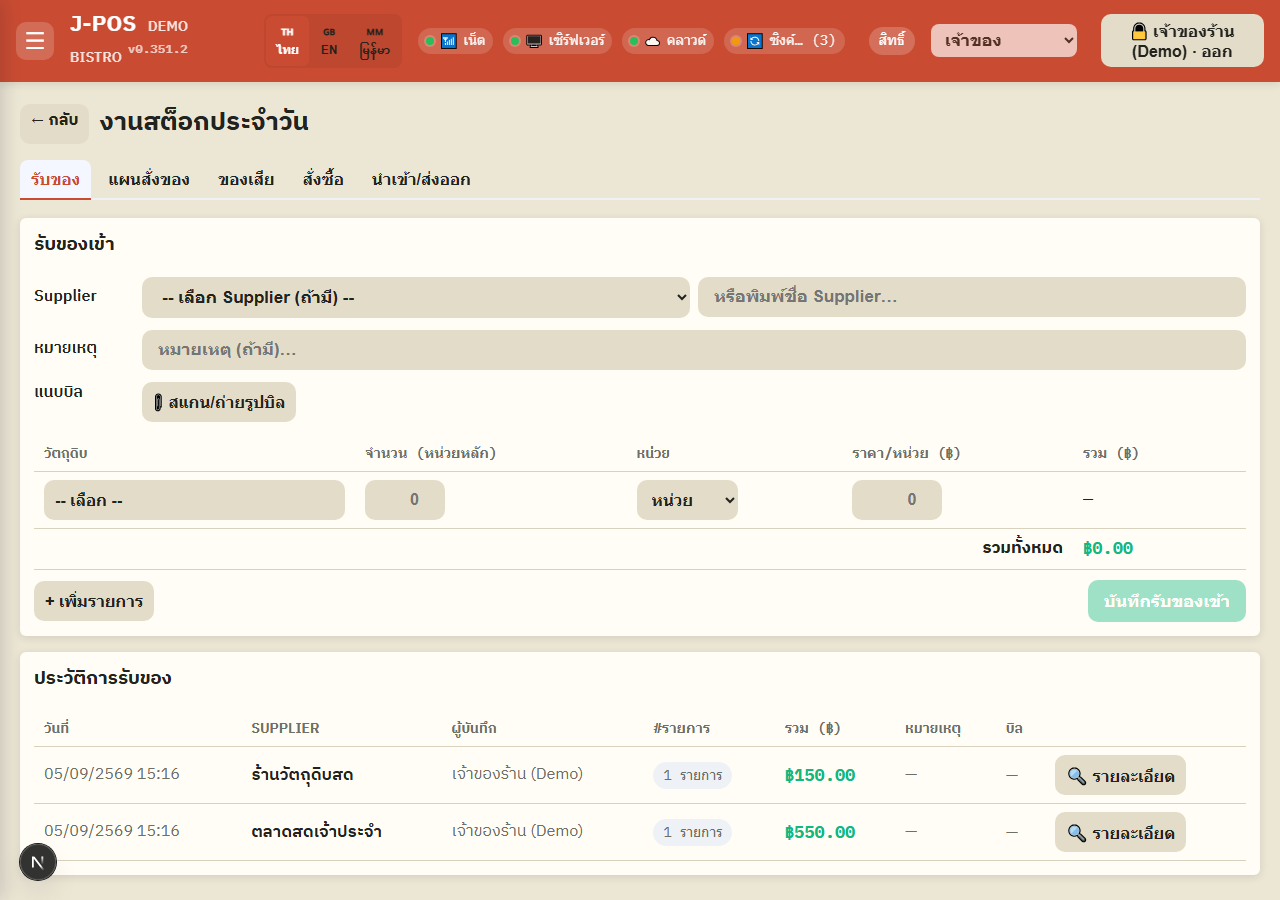Open รายละเอียด for ร้านวัตถุดิบสด entry
The image size is (1280, 900).
pos(1120,775)
